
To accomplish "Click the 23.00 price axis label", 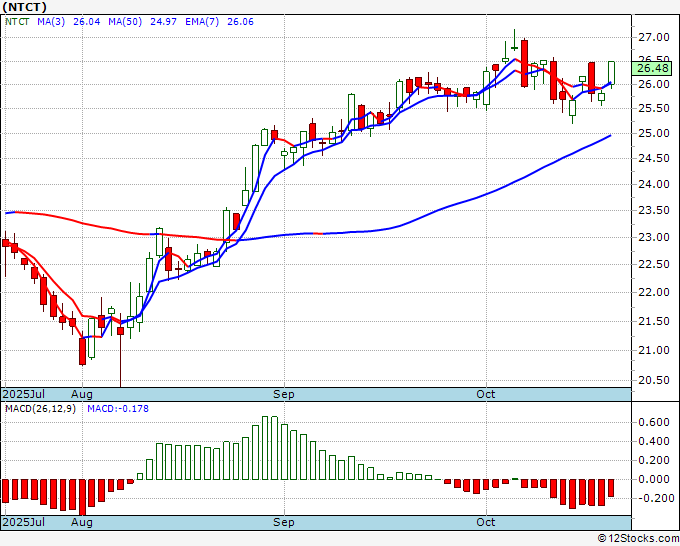I will pyautogui.click(x=654, y=237).
